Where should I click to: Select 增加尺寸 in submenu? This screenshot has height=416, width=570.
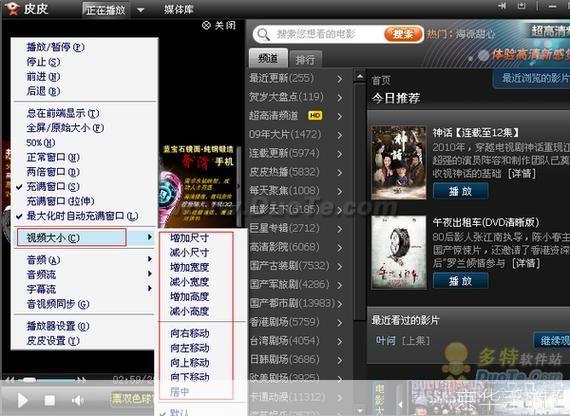189,238
